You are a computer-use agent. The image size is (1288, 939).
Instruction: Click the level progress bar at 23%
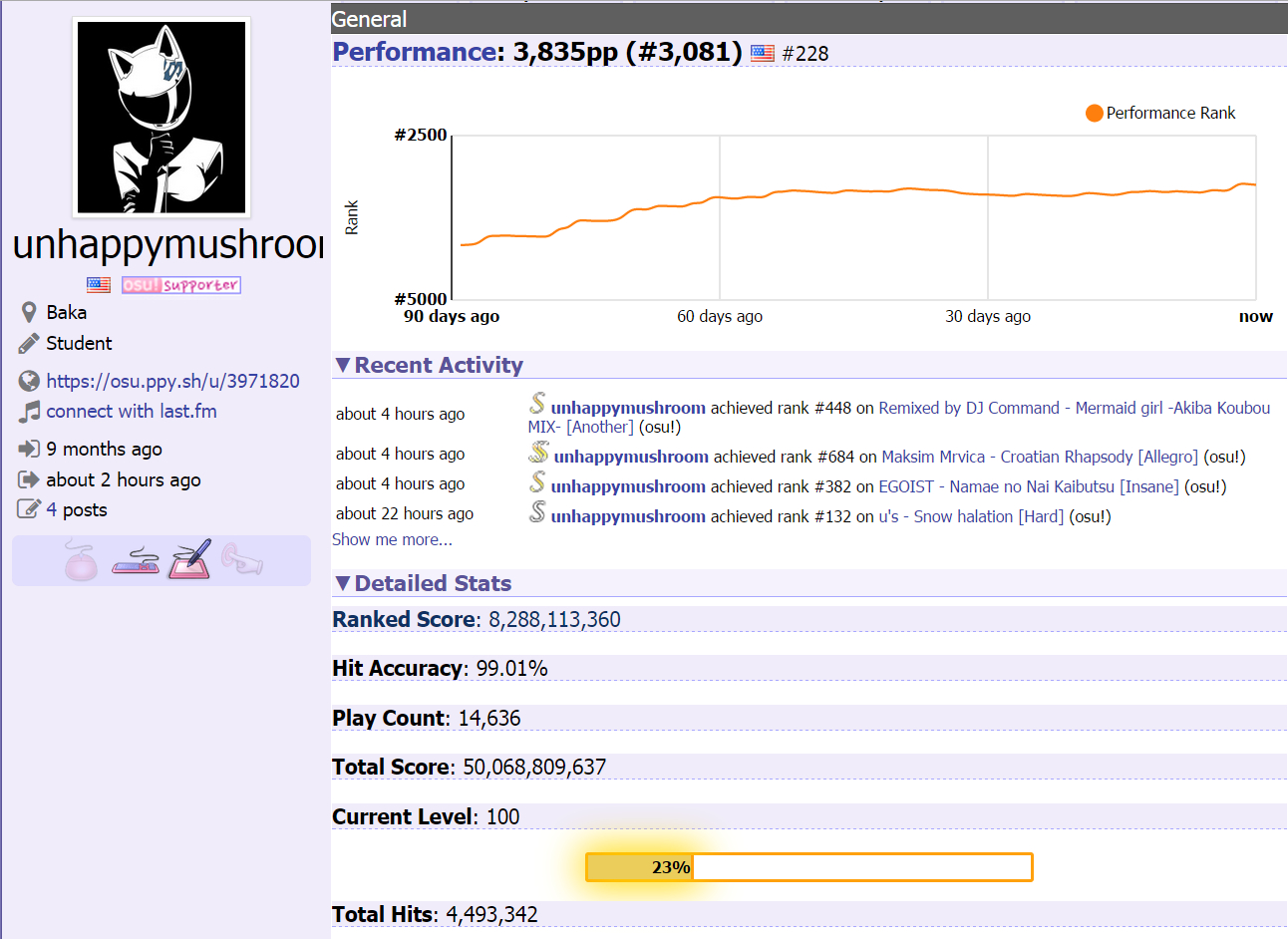click(x=808, y=867)
